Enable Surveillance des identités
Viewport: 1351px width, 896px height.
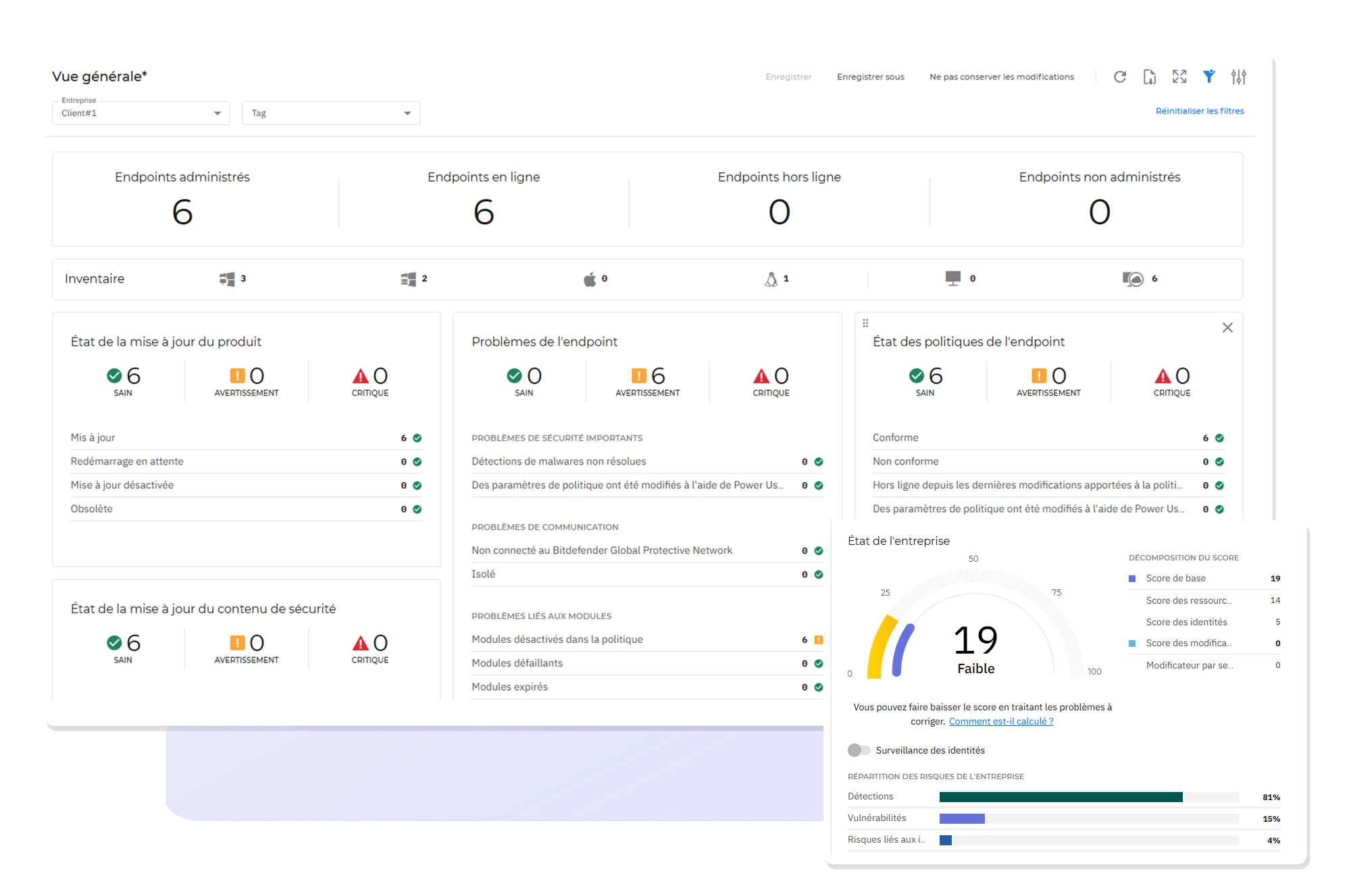(x=859, y=749)
